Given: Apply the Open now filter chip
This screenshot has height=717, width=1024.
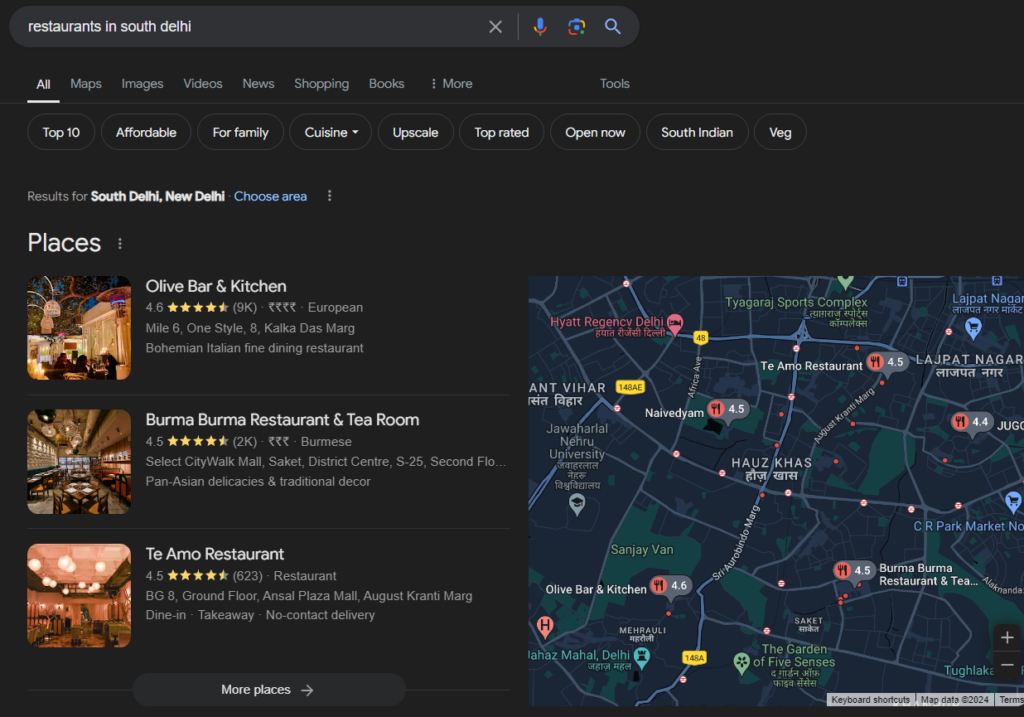Looking at the screenshot, I should [x=595, y=133].
